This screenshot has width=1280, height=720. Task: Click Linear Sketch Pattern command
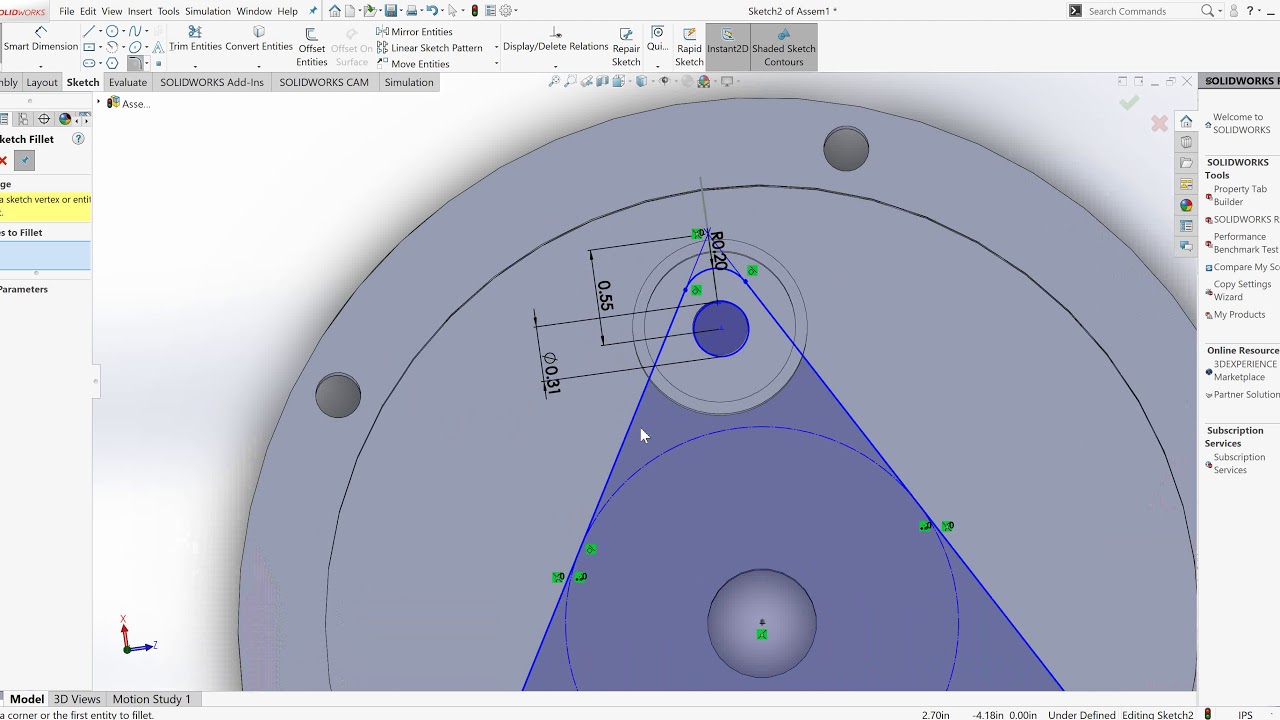pyautogui.click(x=429, y=48)
